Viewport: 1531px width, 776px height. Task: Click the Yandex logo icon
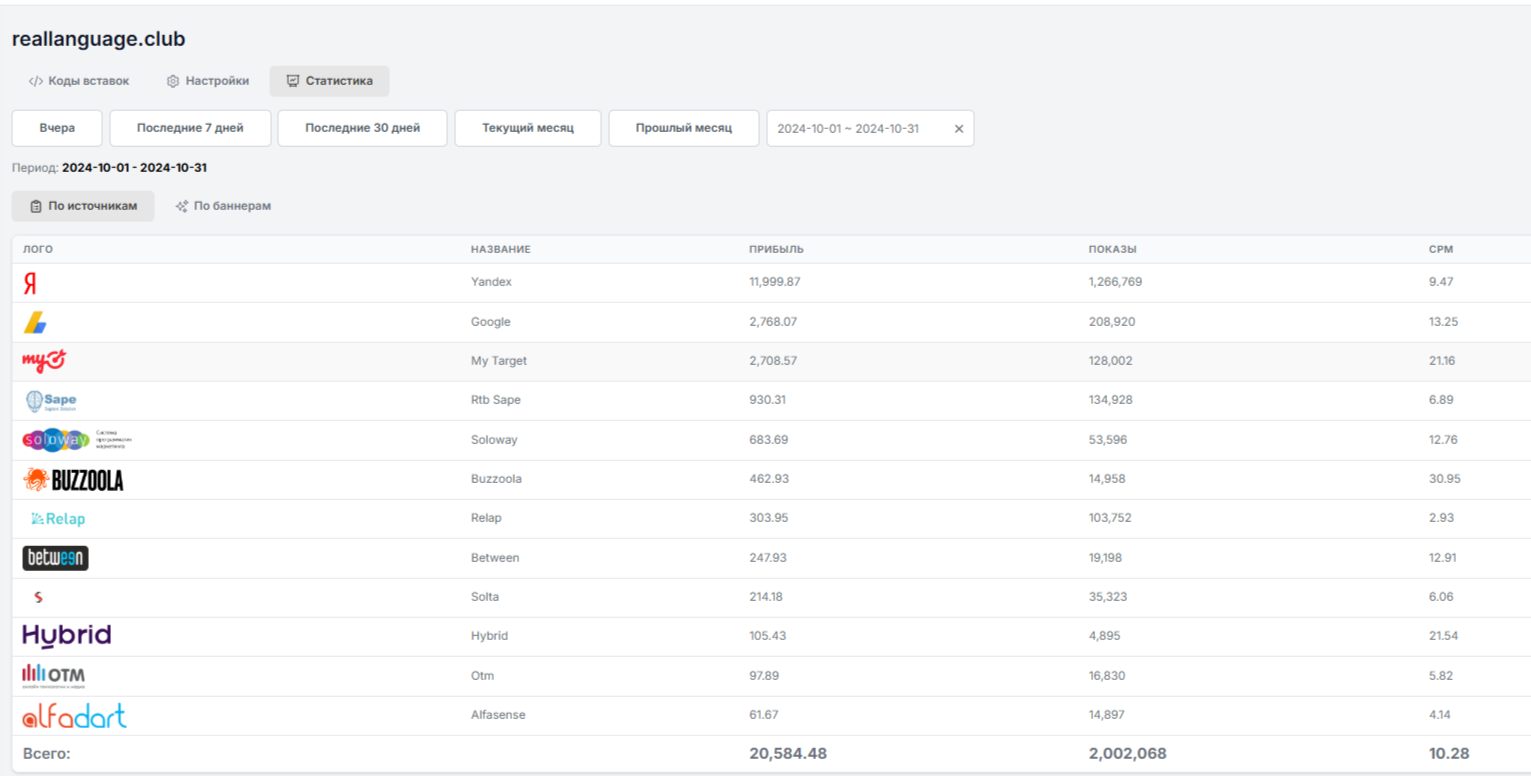30,284
